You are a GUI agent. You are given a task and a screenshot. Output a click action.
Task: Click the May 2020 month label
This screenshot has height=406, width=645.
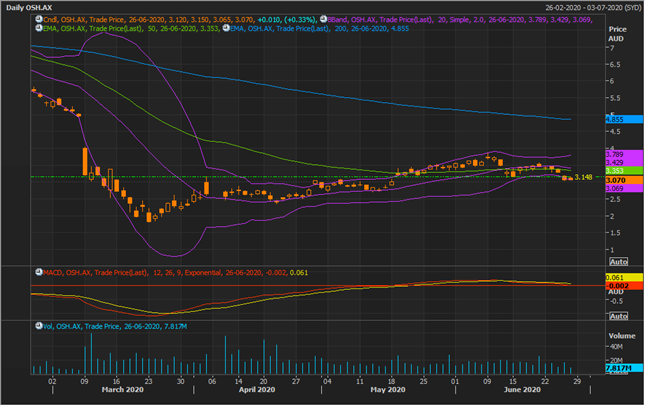click(x=387, y=390)
